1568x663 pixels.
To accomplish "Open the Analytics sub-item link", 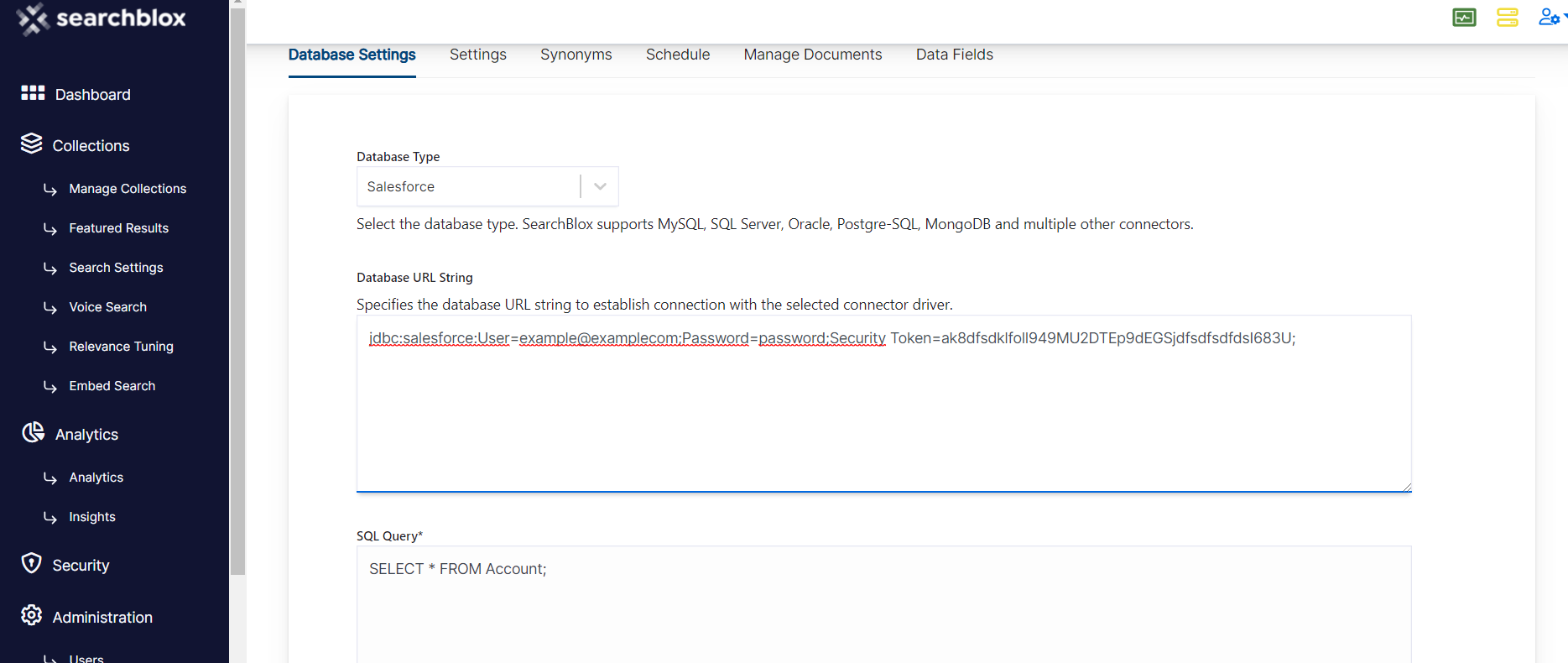I will click(96, 478).
